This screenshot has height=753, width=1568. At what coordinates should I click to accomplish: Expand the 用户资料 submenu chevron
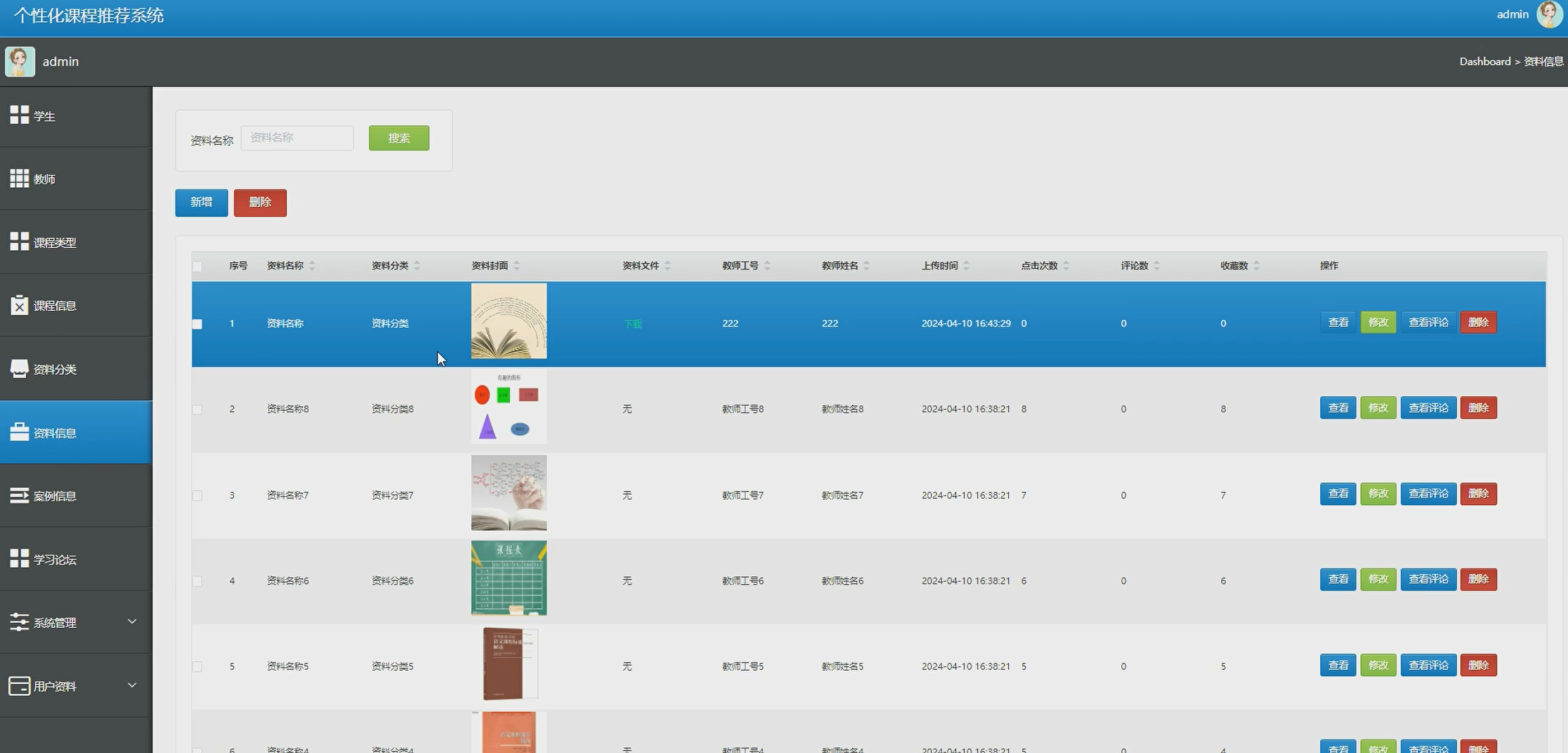click(x=132, y=685)
